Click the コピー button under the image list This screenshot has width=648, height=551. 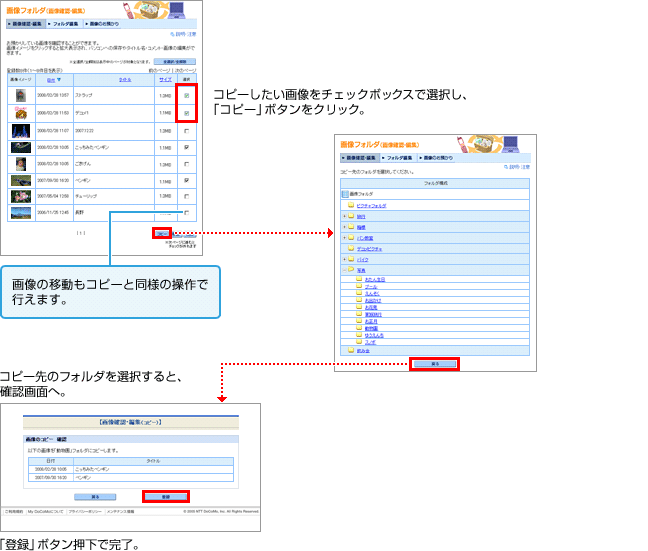162,234
